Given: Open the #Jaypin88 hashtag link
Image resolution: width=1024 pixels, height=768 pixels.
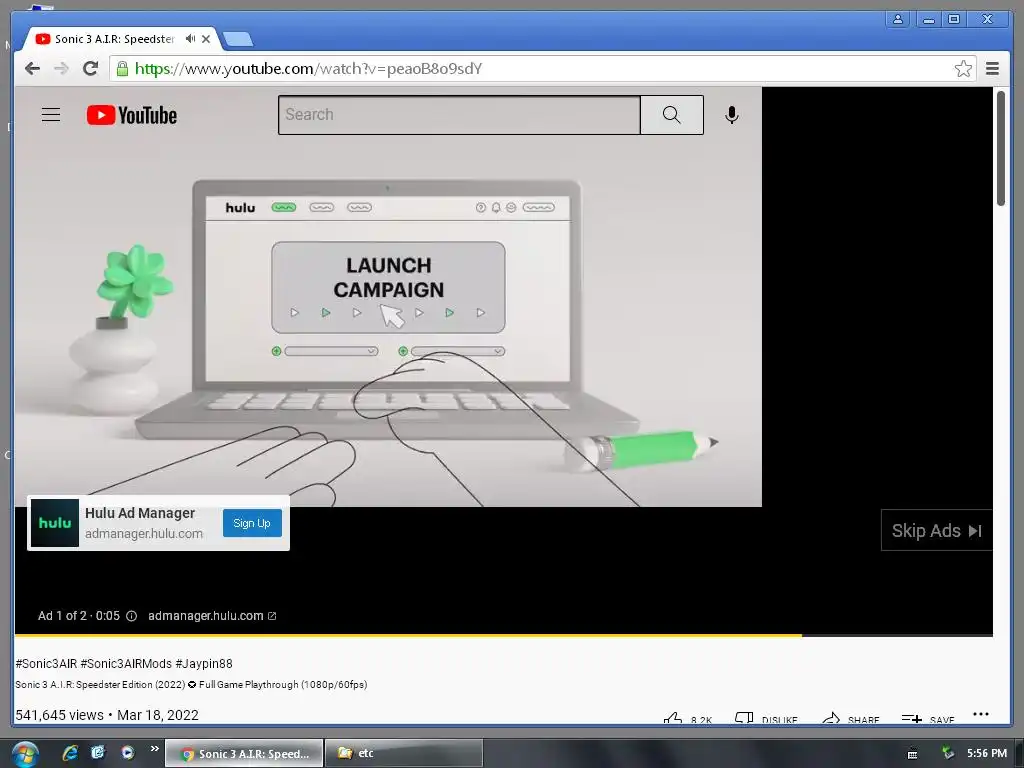Looking at the screenshot, I should pyautogui.click(x=204, y=664).
